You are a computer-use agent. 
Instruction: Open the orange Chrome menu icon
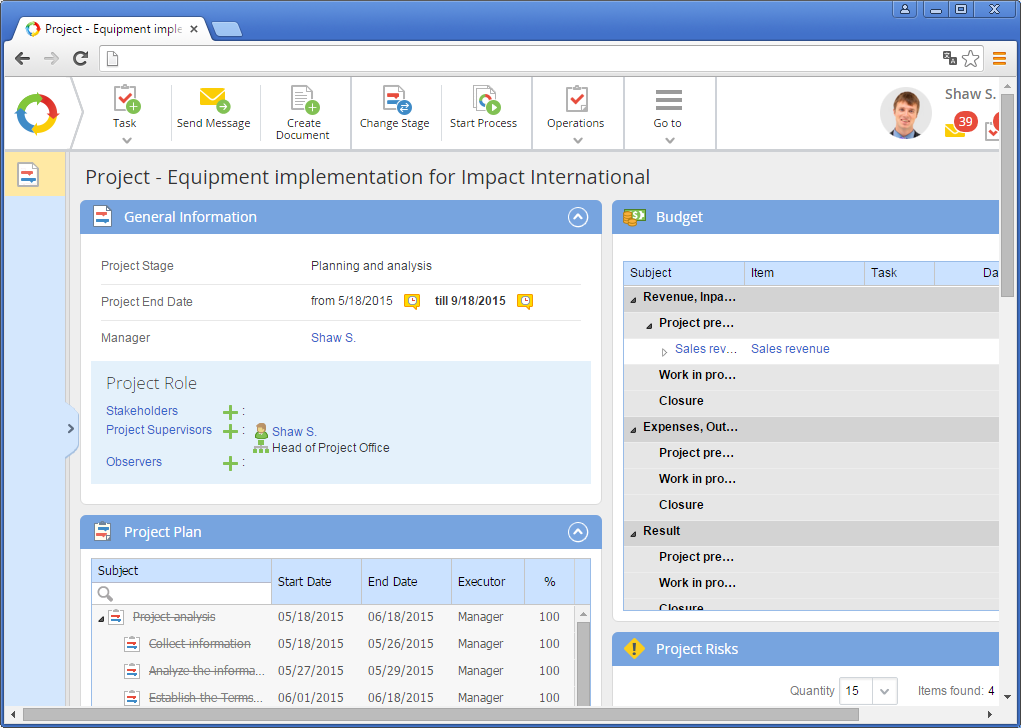click(x=1000, y=59)
